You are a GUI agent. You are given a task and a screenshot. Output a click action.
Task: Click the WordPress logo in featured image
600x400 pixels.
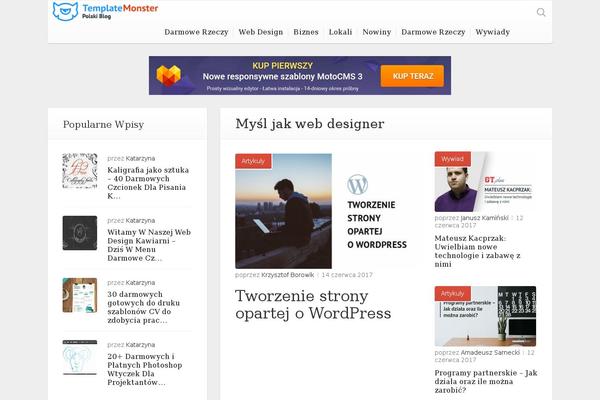pyautogui.click(x=357, y=184)
